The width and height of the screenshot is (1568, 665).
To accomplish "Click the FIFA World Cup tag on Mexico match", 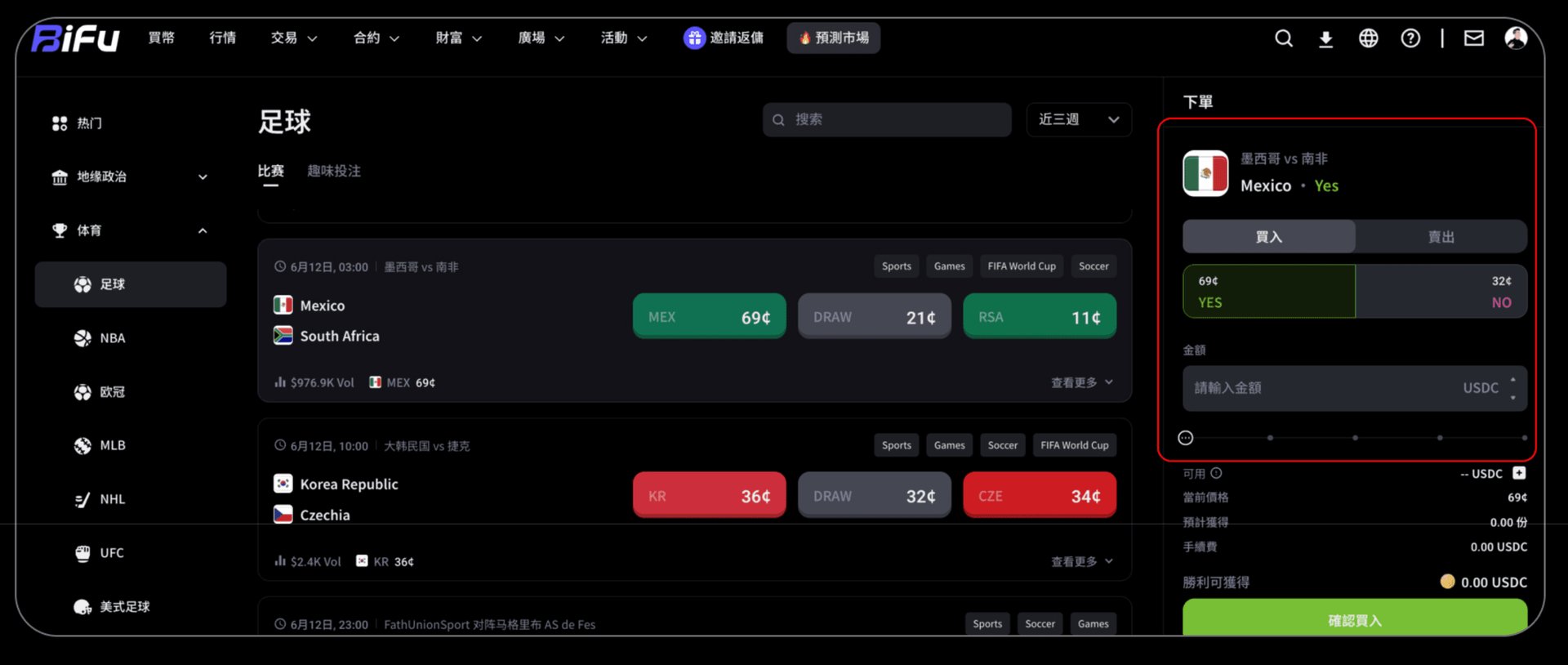I will 1022,266.
